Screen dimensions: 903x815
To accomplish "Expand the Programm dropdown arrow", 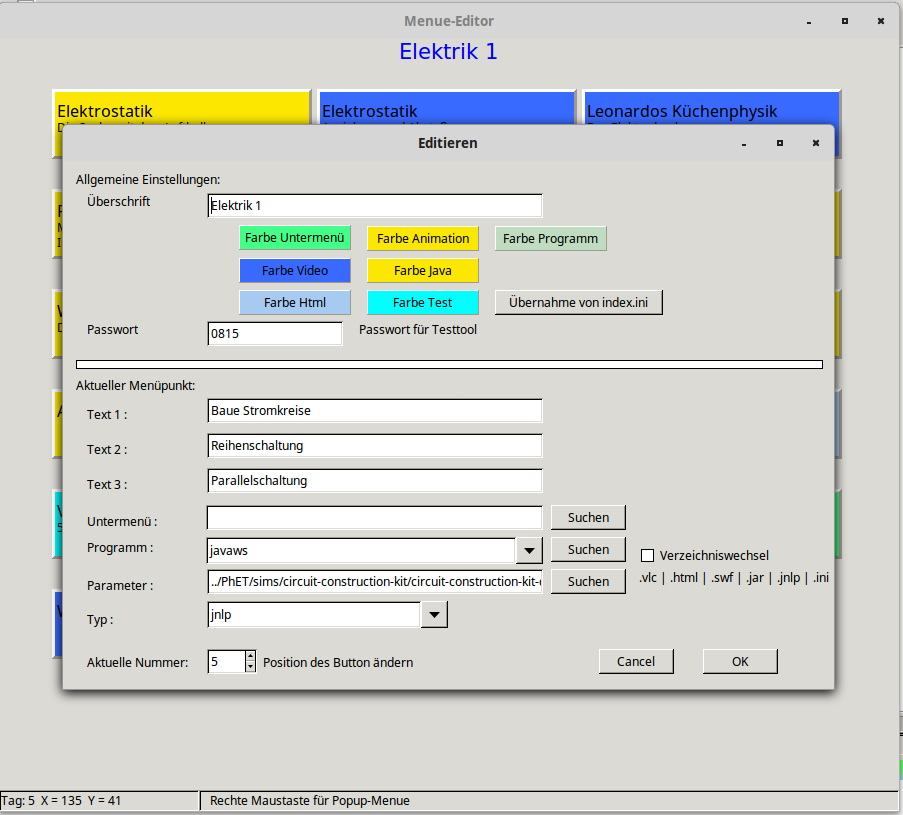I will click(x=529, y=550).
